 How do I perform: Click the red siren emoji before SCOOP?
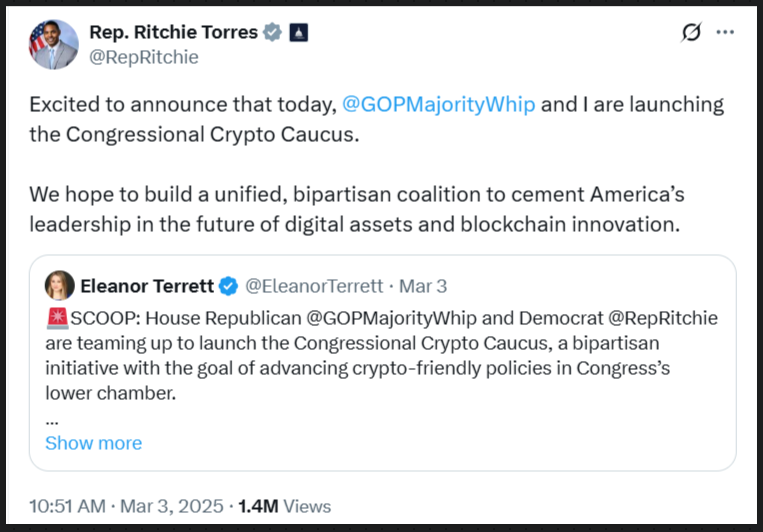coord(57,318)
